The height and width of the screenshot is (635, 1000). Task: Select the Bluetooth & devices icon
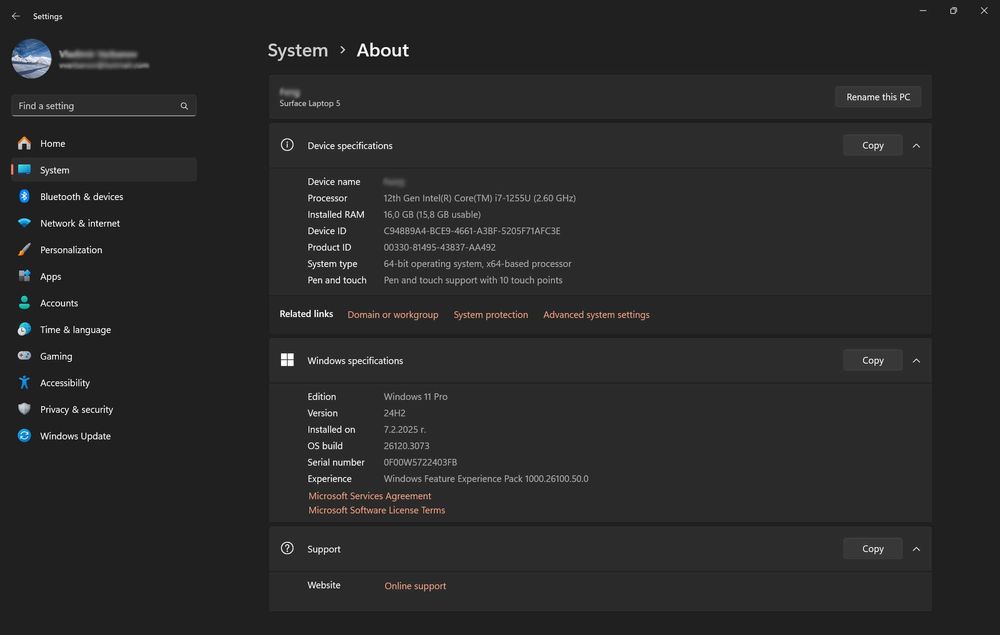coord(24,197)
